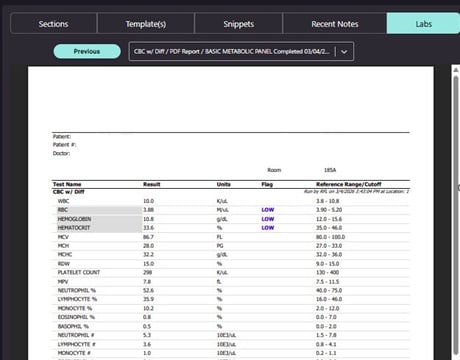Click the Flag column header
Image resolution: width=460 pixels, height=360 pixels.
[x=267, y=184]
